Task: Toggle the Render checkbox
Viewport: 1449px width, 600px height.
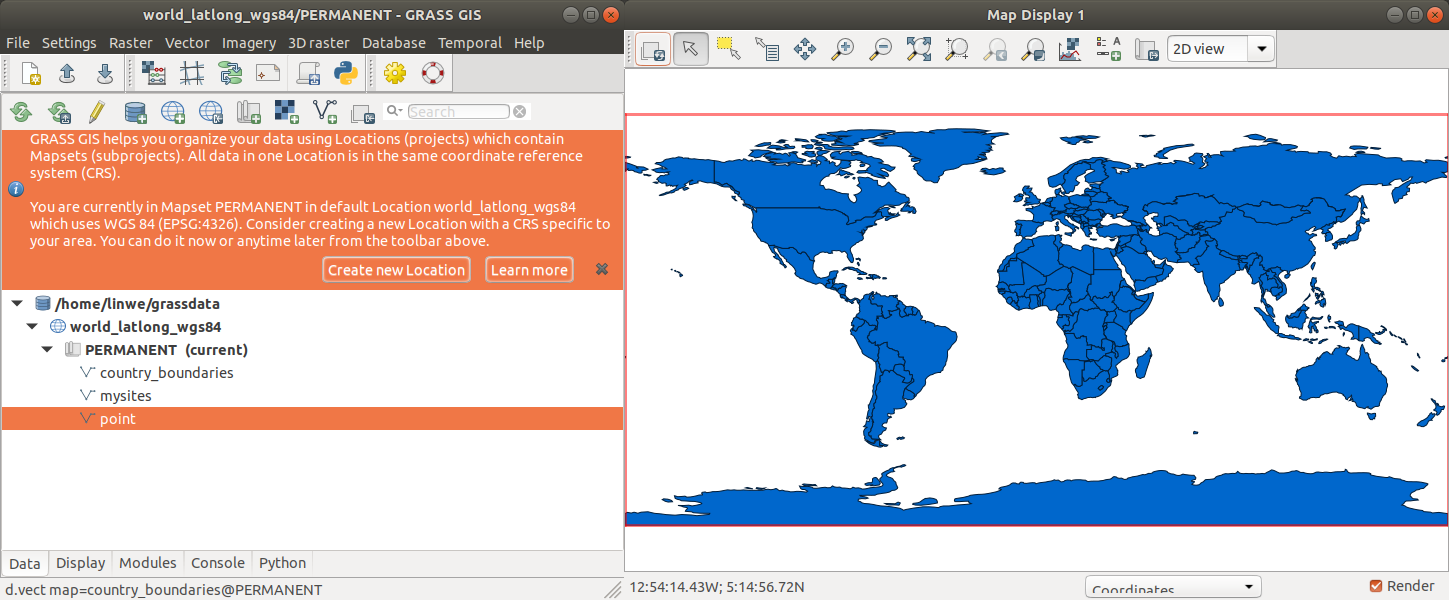Action: point(1376,586)
